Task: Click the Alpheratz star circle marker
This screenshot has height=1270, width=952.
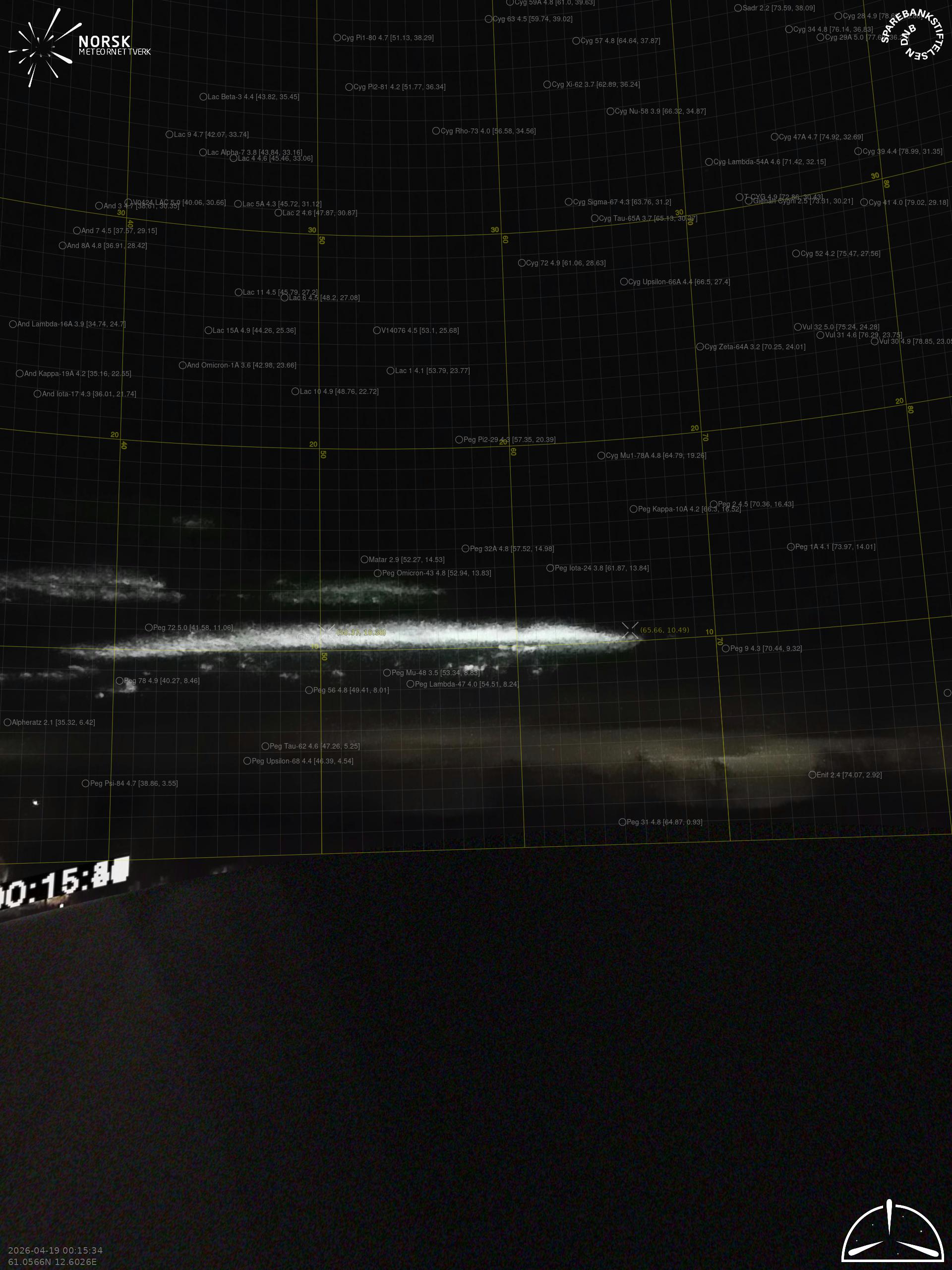Action: [x=7, y=722]
